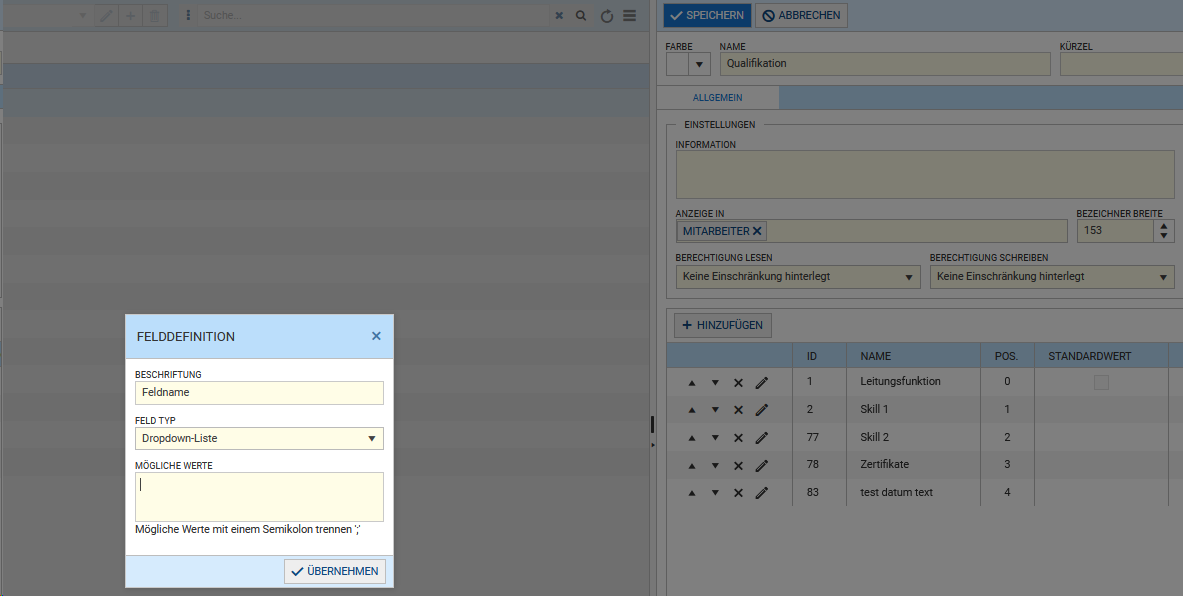Image resolution: width=1183 pixels, height=596 pixels.
Task: Delete the Zertifikate row
Action: click(x=738, y=465)
